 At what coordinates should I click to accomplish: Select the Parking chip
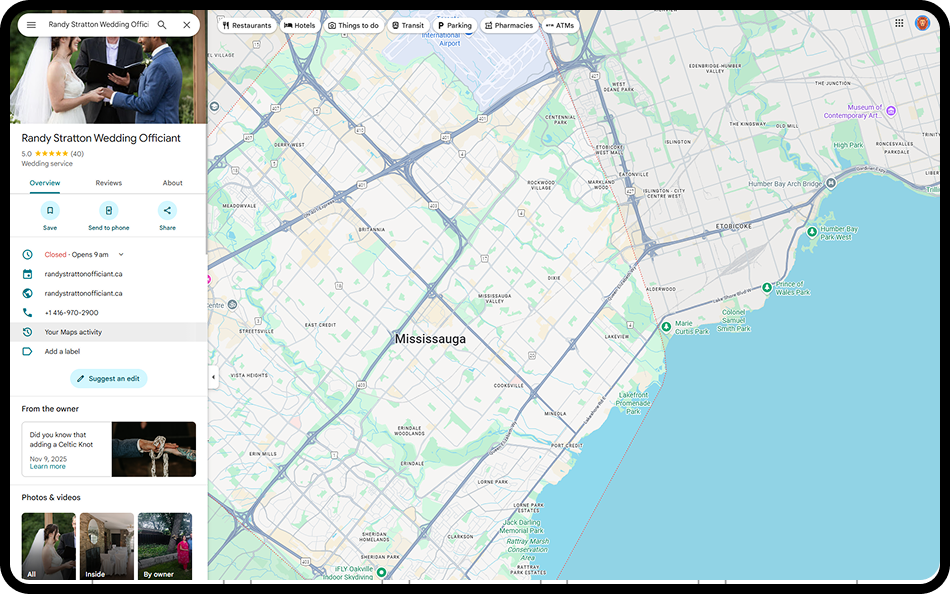[x=454, y=25]
